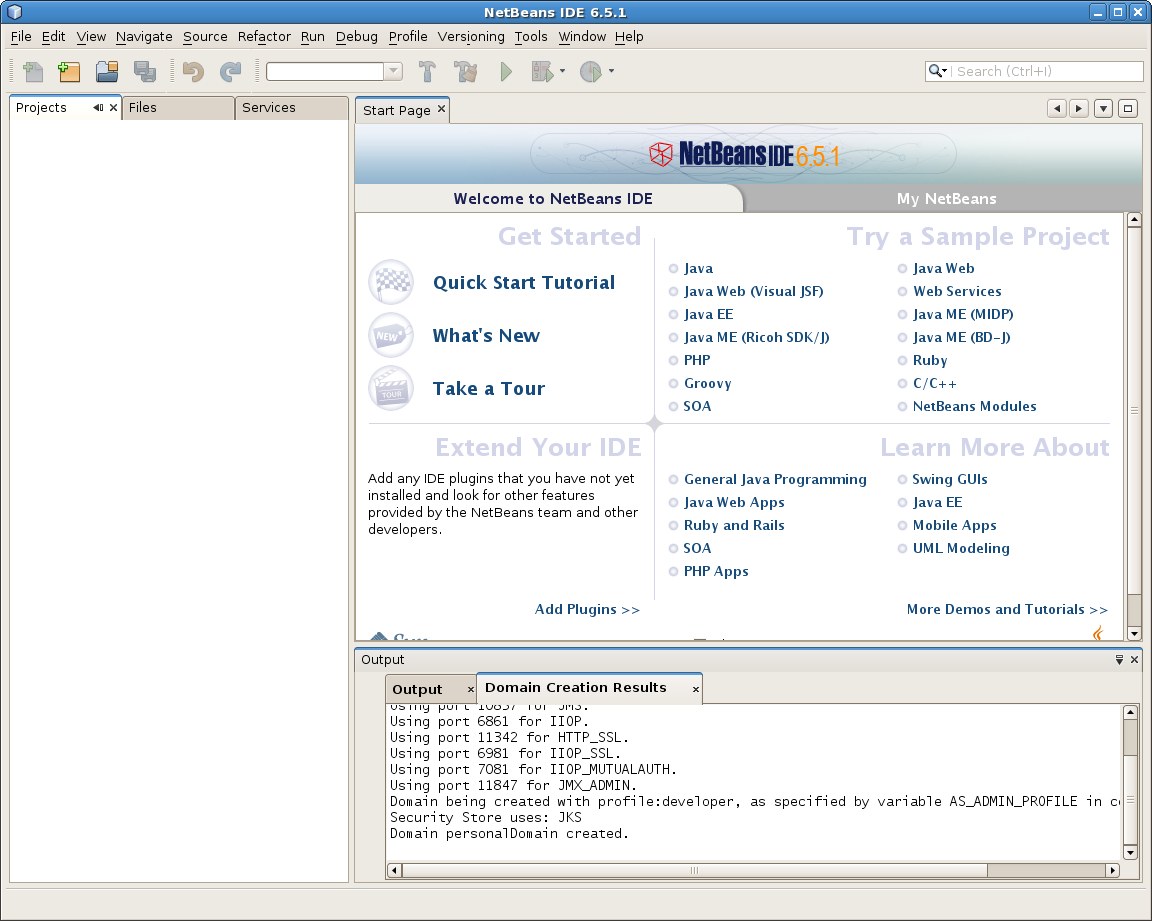Click the New Project toolbar icon
This screenshot has width=1152, height=921.
pyautogui.click(x=69, y=71)
